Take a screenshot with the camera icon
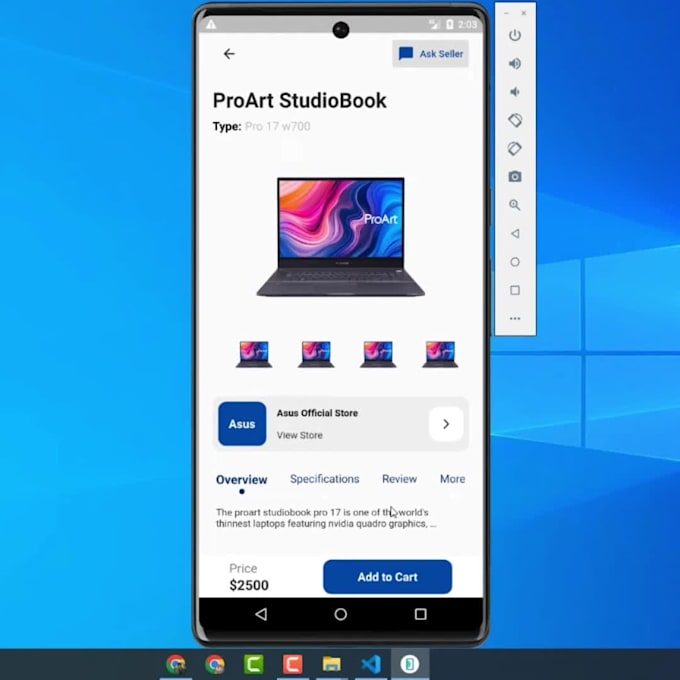The width and height of the screenshot is (680, 680). click(515, 177)
